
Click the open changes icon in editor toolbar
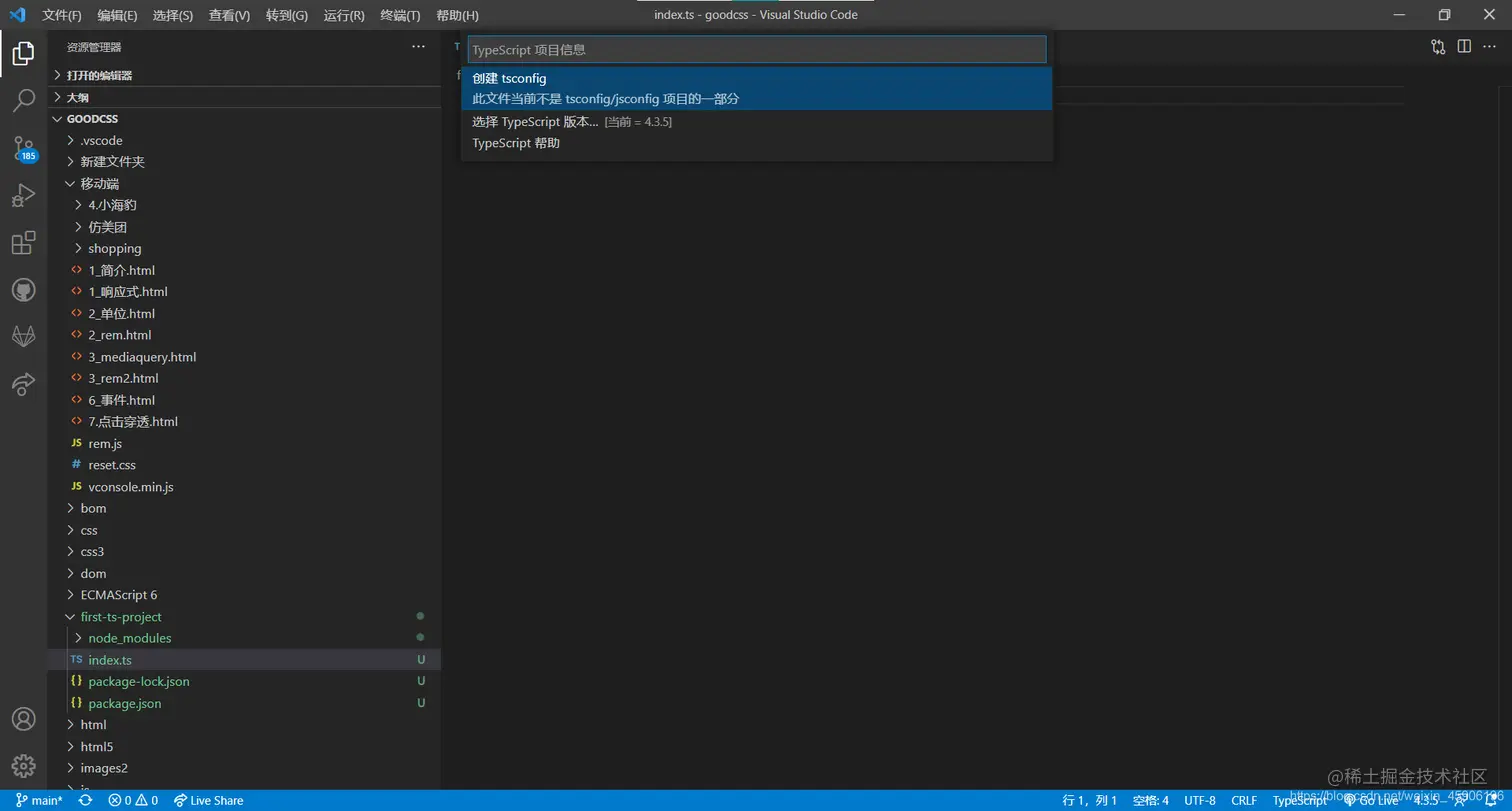[1438, 46]
